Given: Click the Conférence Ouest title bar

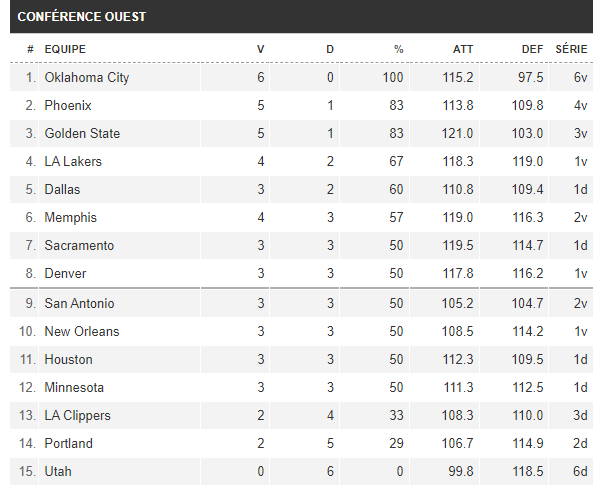Looking at the screenshot, I should coord(300,17).
